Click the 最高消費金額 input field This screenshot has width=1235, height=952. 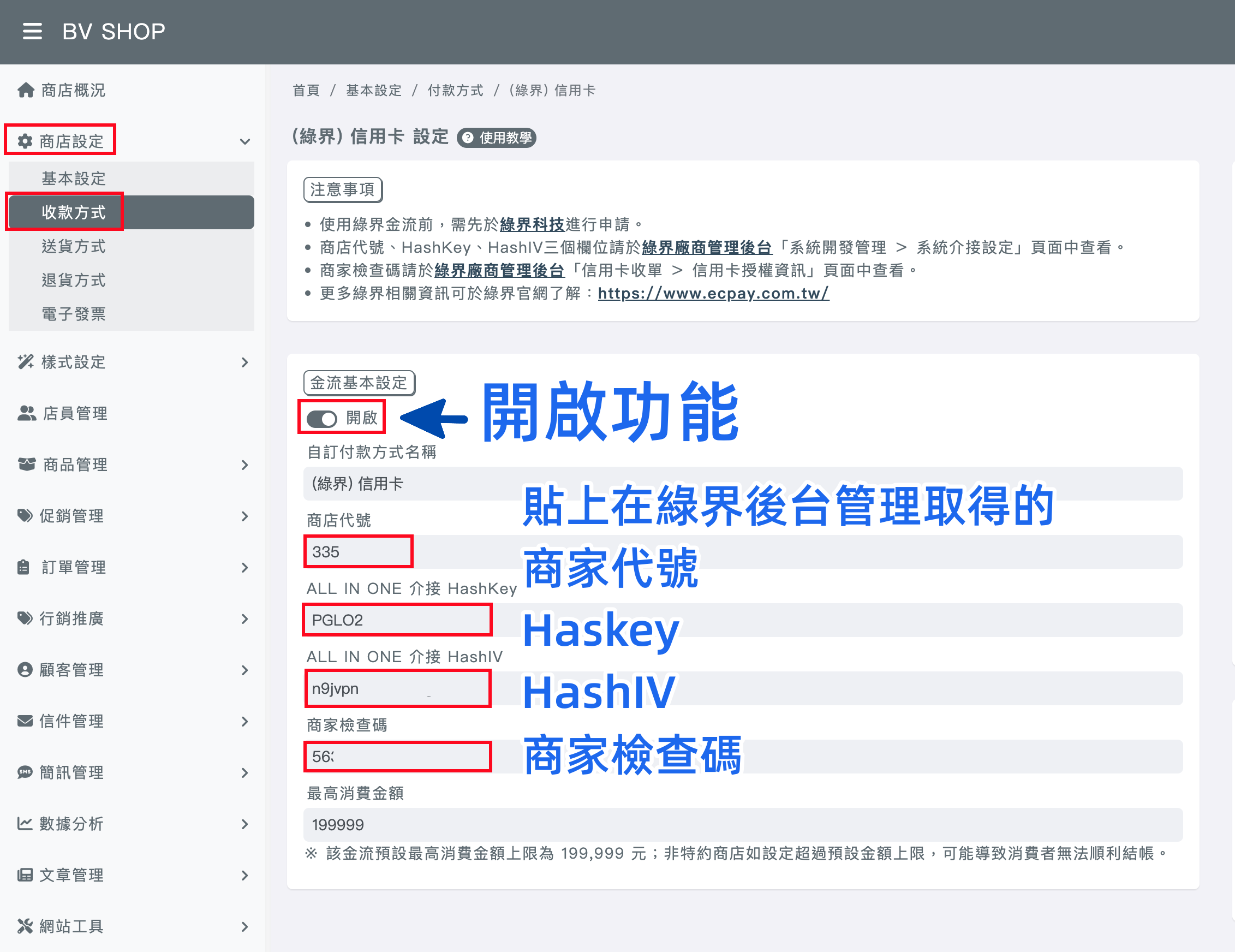pos(742,824)
